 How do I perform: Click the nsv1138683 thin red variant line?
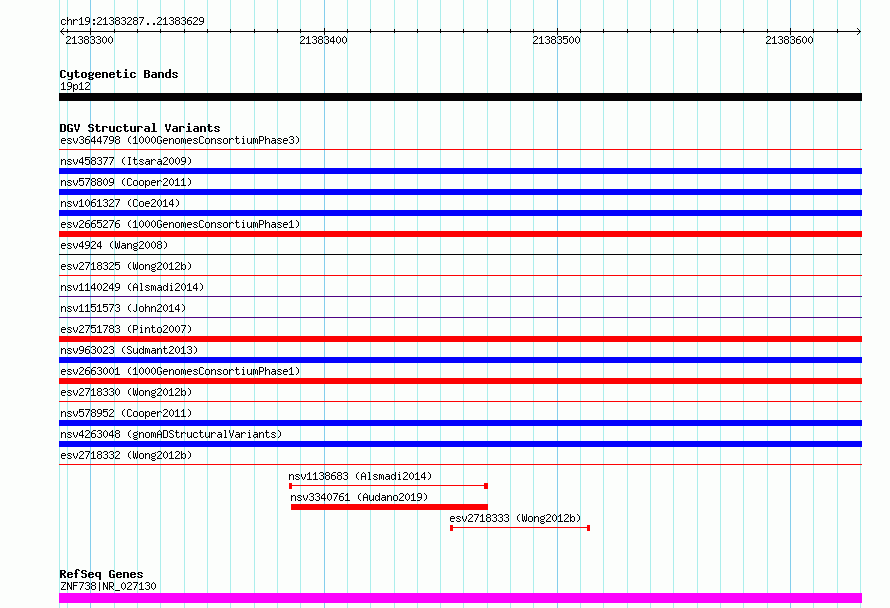[x=388, y=486]
